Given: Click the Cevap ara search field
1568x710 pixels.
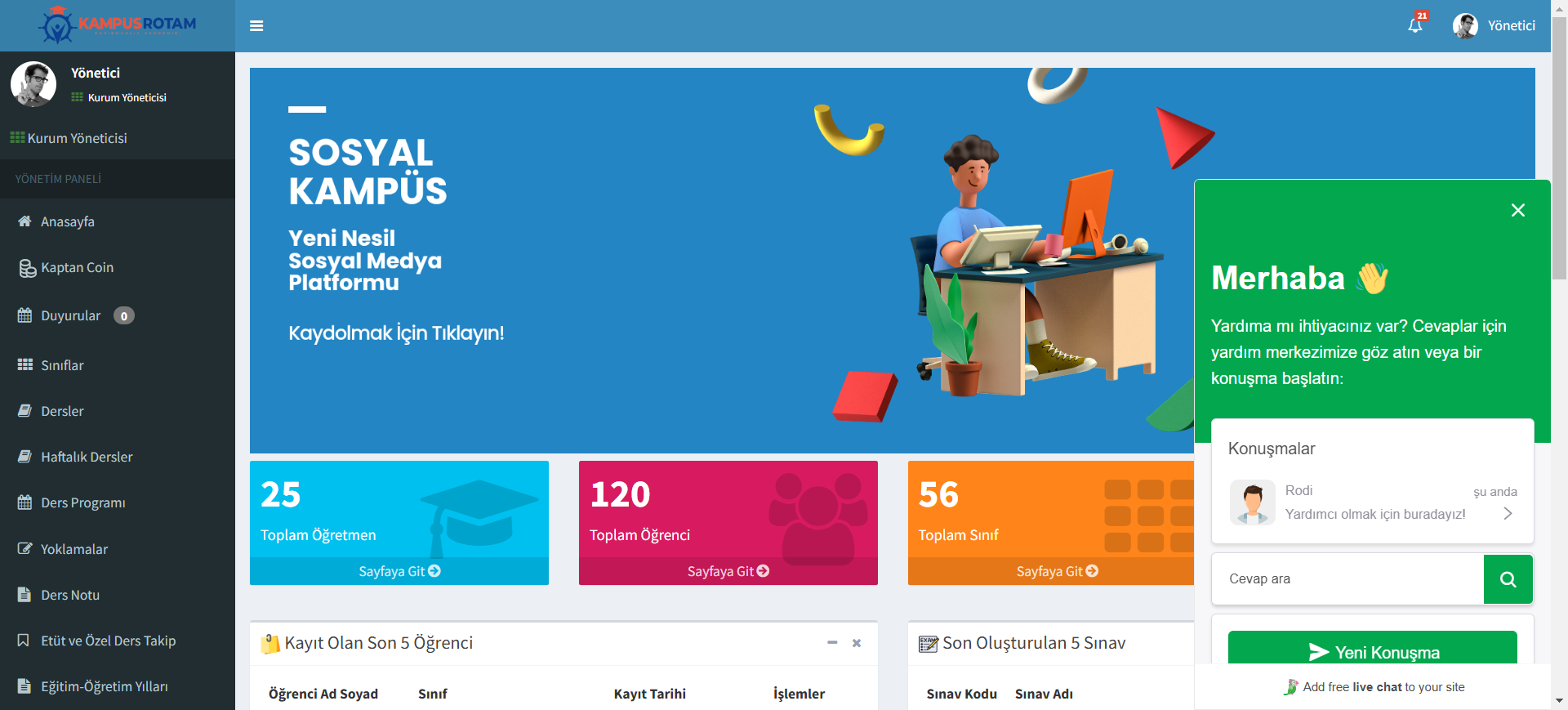Looking at the screenshot, I should 1347,579.
